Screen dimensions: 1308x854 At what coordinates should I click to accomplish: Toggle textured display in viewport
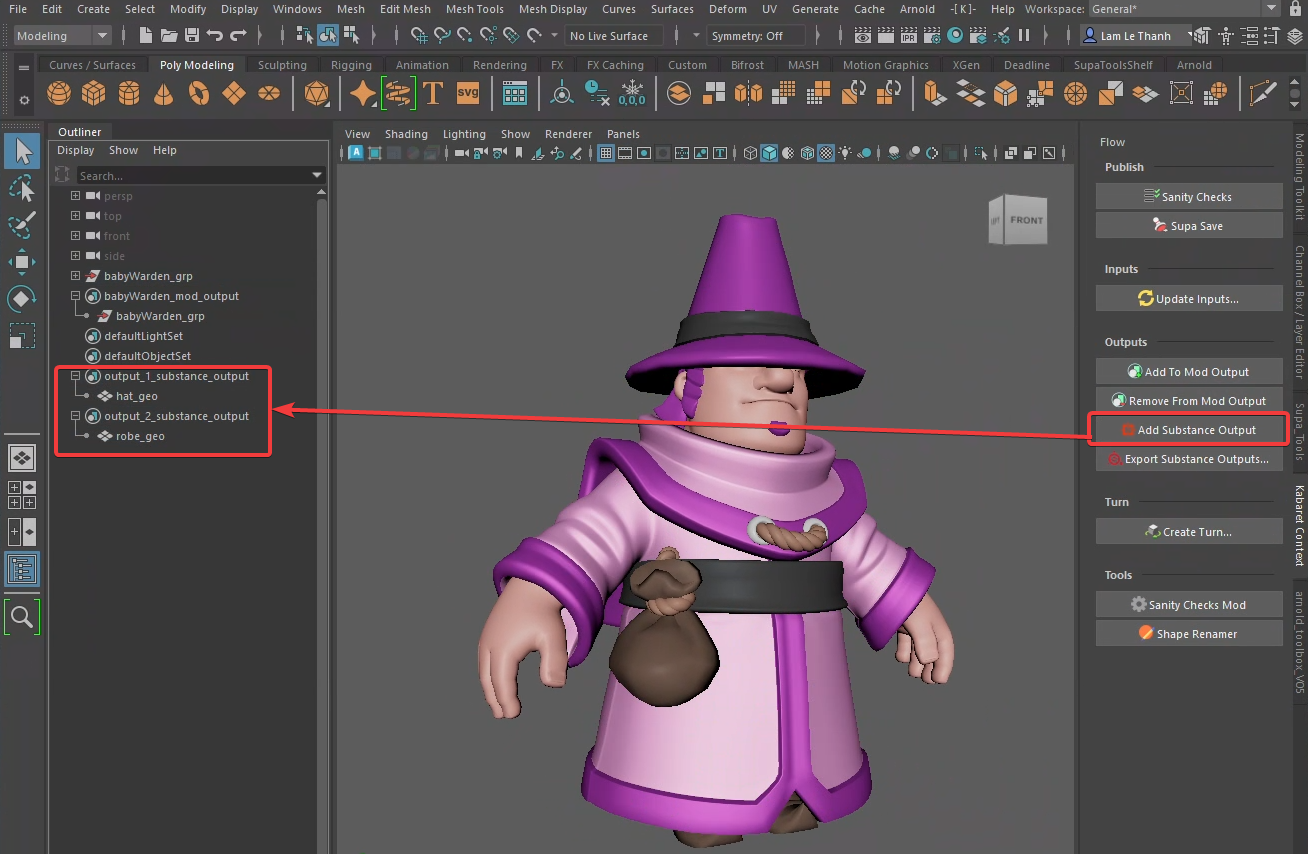pyautogui.click(x=826, y=154)
